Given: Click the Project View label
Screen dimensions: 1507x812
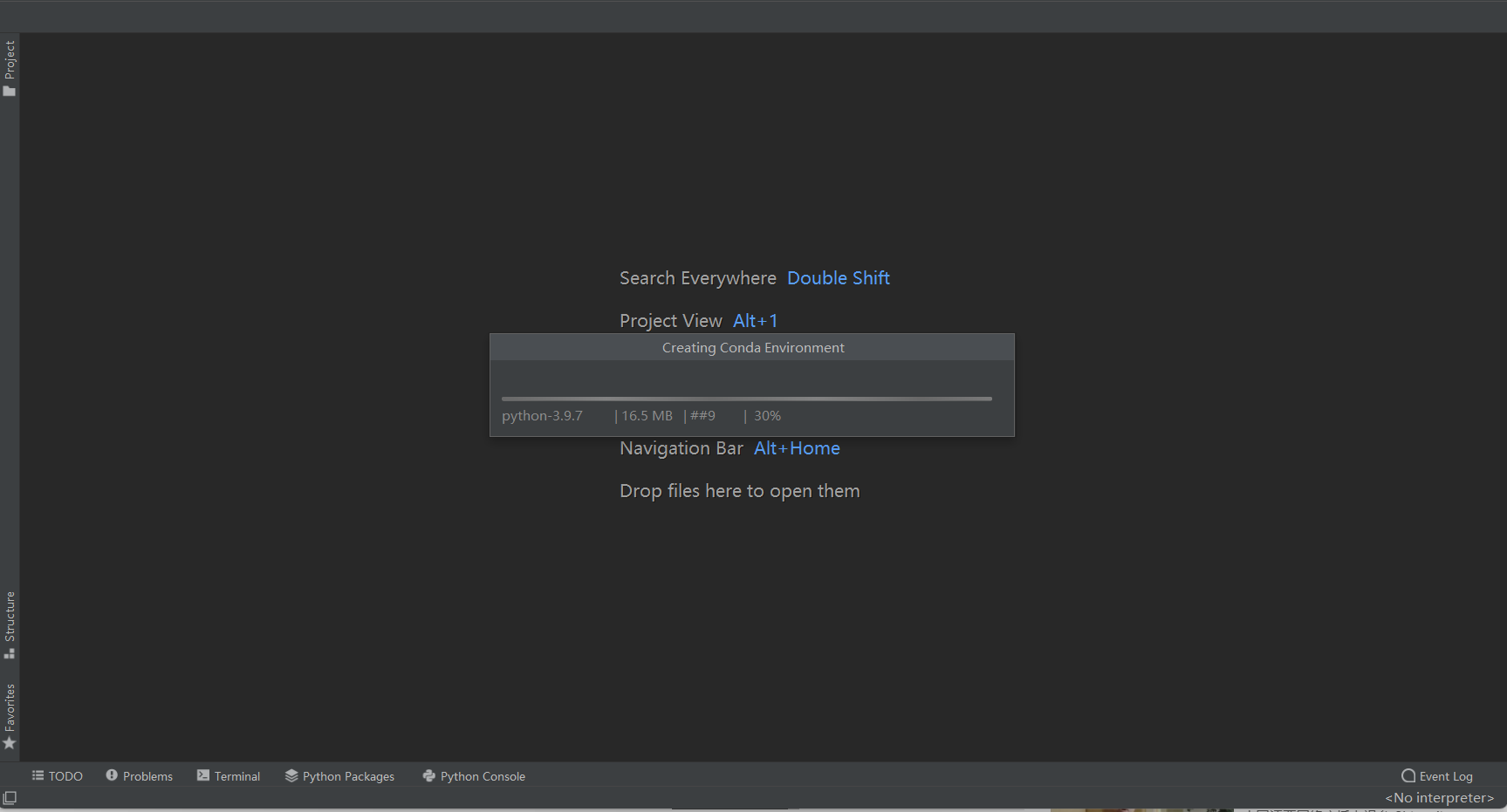Looking at the screenshot, I should click(671, 321).
